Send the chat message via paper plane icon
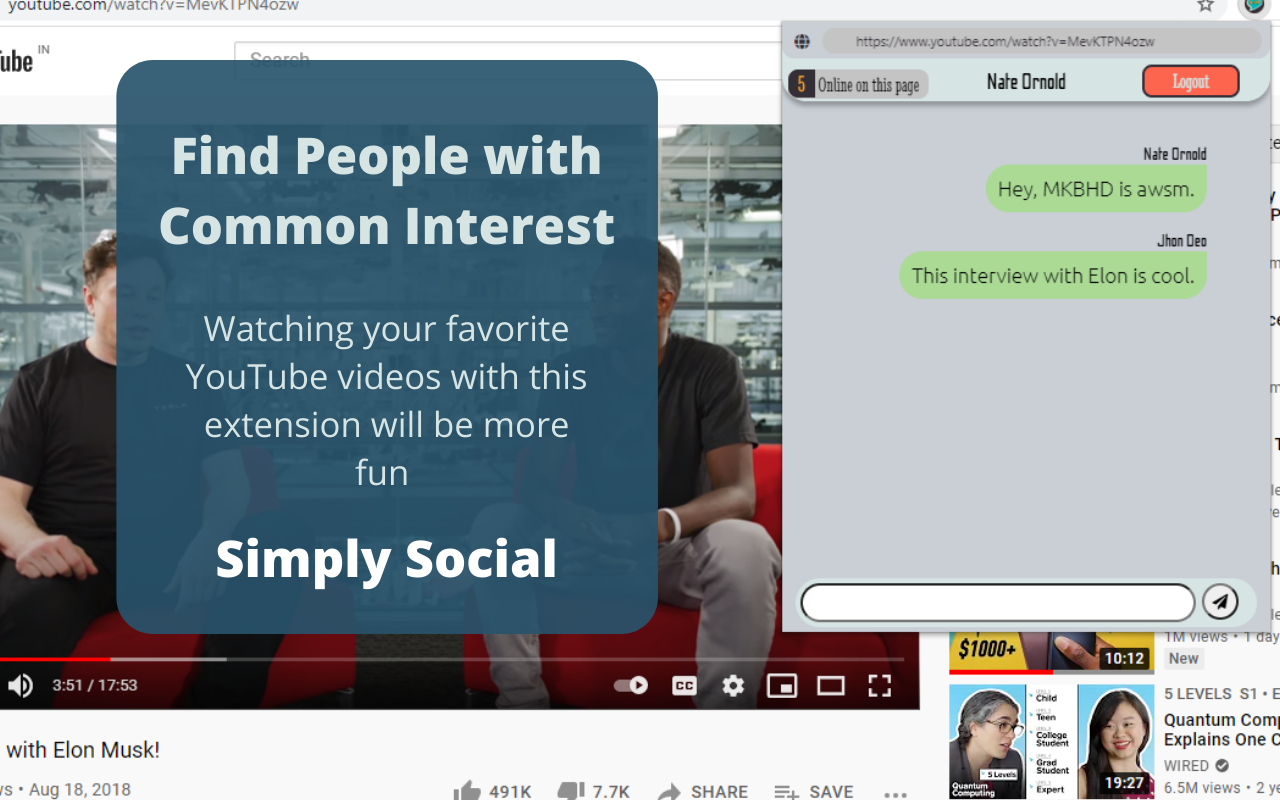1280x800 pixels. click(1221, 602)
